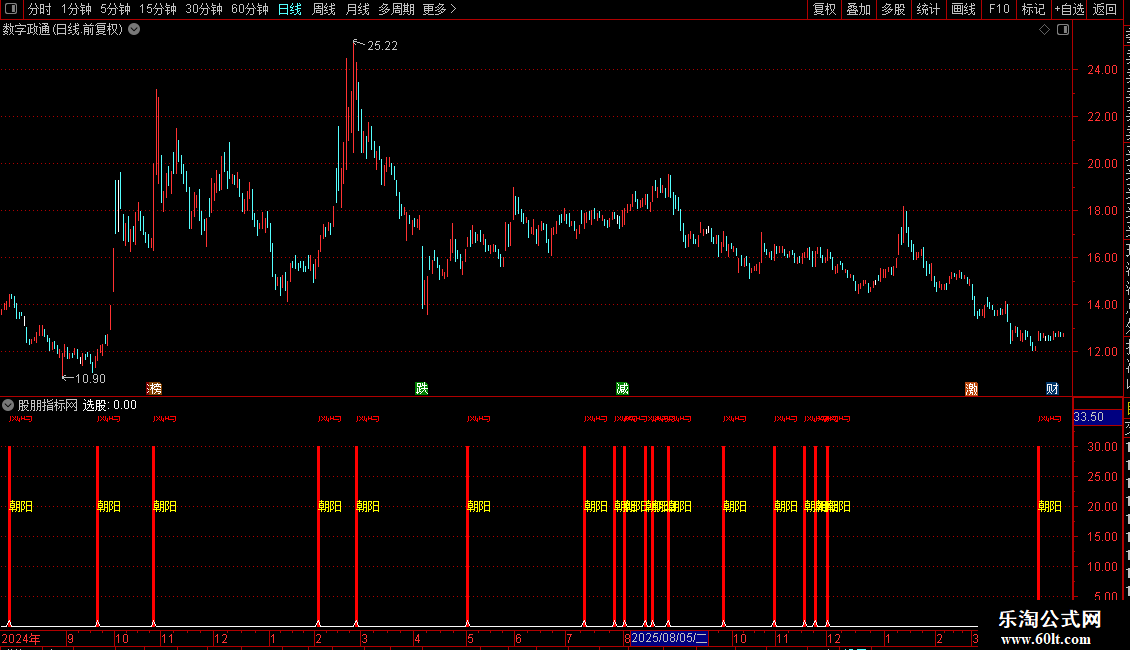The height and width of the screenshot is (650, 1130).
Task: Click the orange 榜 event marker
Action: coord(154,389)
